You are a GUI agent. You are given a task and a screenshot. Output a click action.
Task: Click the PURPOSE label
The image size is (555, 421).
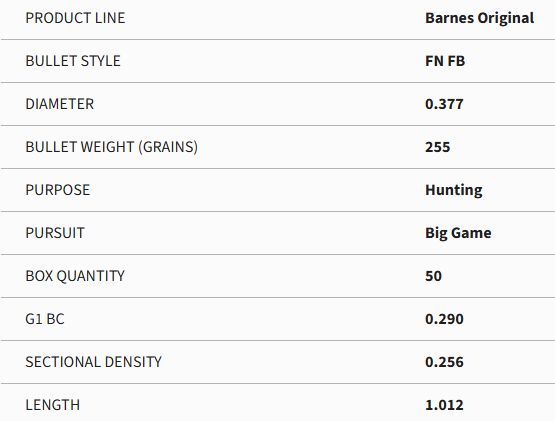(58, 190)
